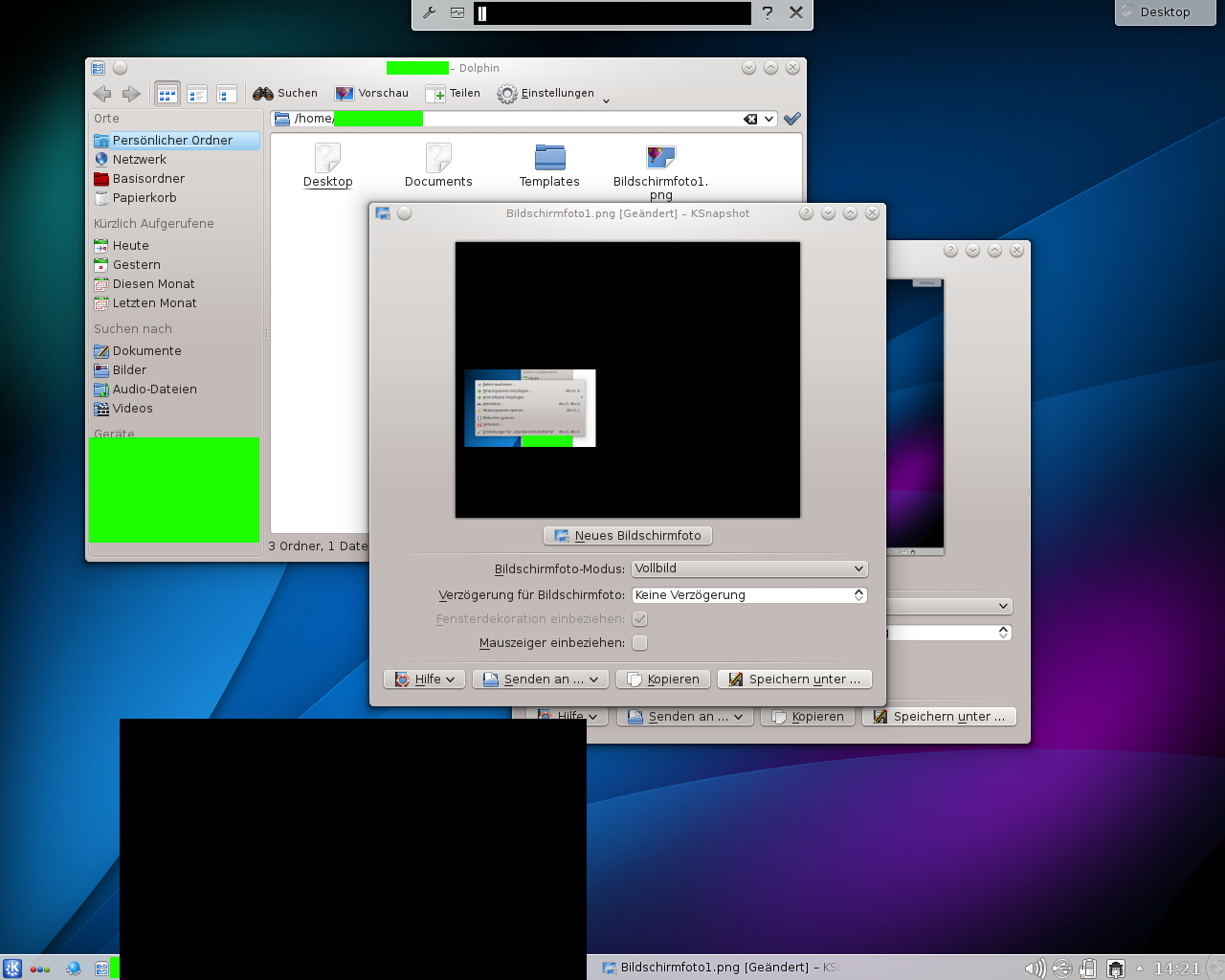Viewport: 1225px width, 980px height.
Task: Open the KDE application launcher
Action: 12,968
